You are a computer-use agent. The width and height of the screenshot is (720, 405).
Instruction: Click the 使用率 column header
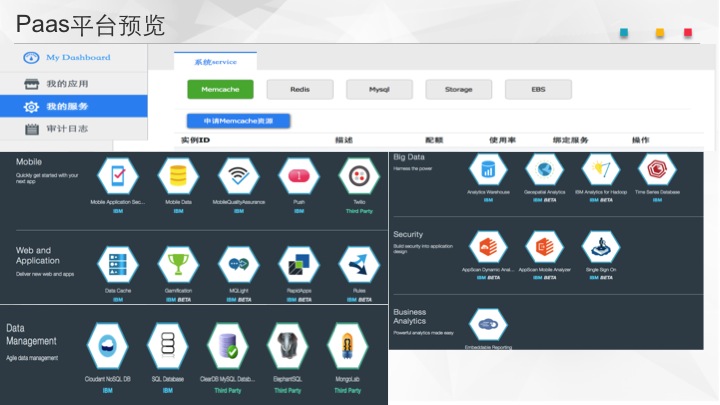pos(502,140)
